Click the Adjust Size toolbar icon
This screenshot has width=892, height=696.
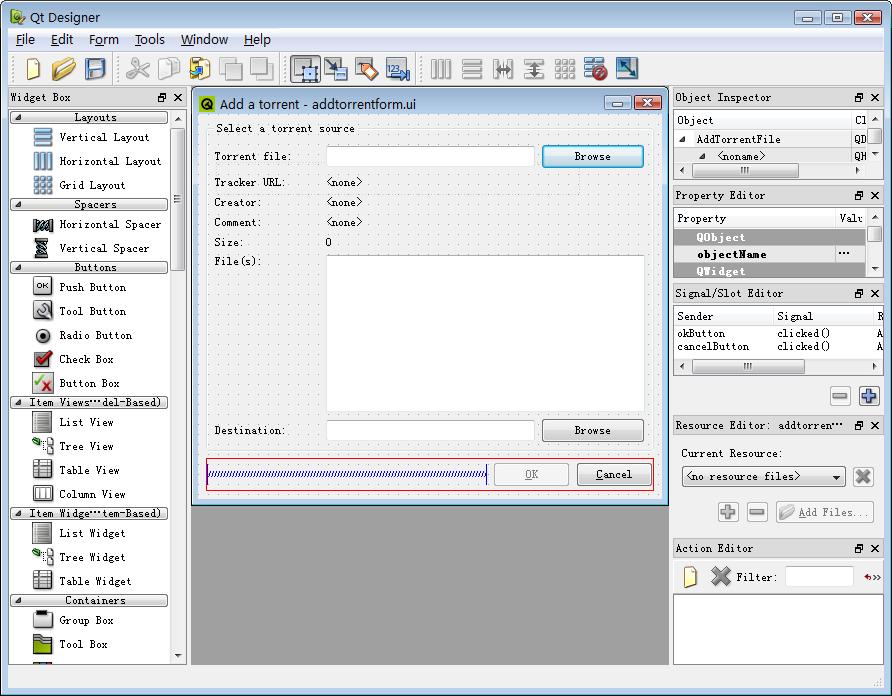pyautogui.click(x=626, y=69)
